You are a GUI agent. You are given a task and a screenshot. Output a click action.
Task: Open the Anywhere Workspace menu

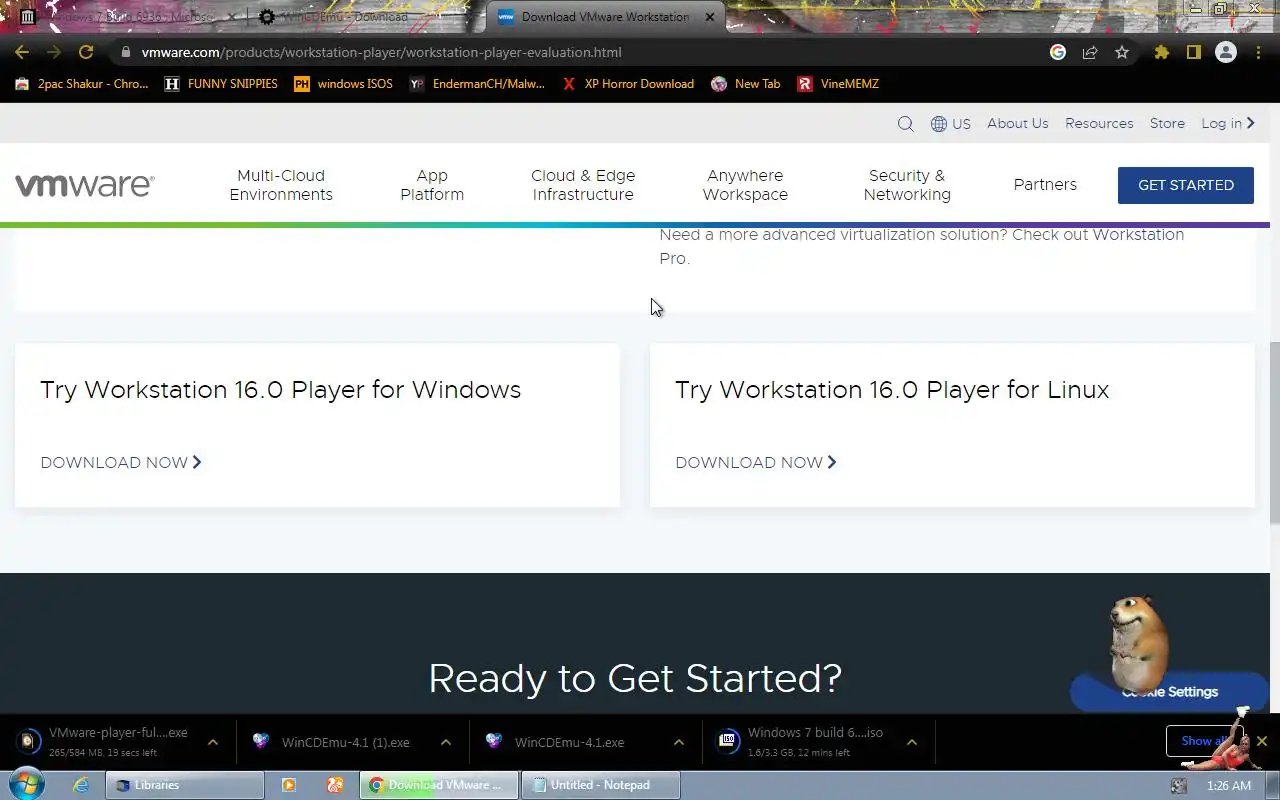(x=745, y=185)
